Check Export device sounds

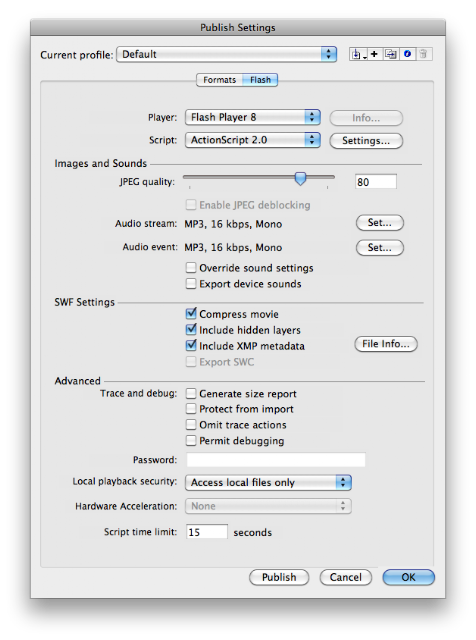point(191,284)
